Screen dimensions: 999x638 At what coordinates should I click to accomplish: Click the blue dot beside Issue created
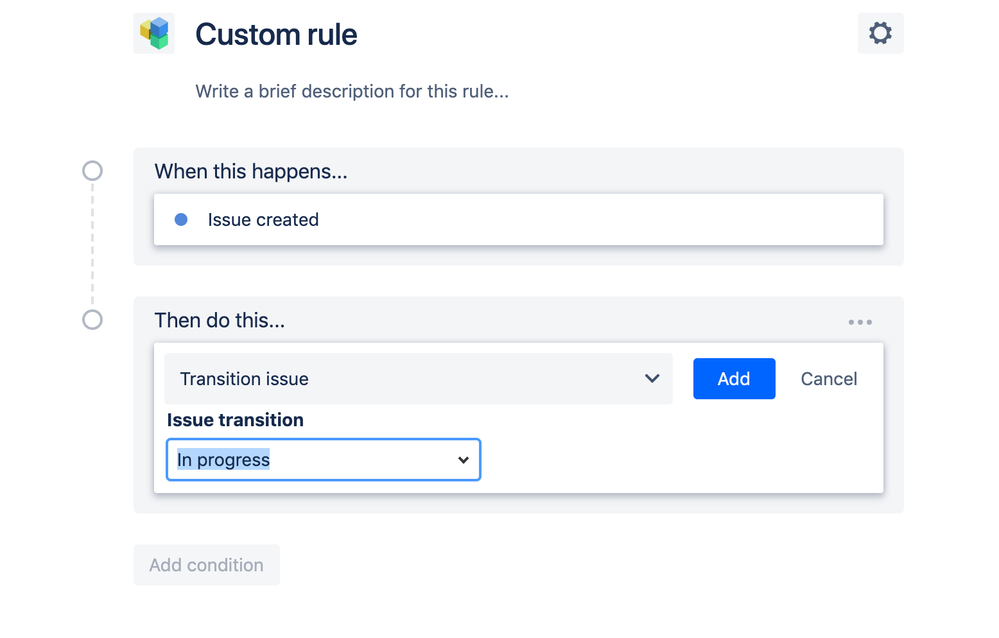[181, 220]
